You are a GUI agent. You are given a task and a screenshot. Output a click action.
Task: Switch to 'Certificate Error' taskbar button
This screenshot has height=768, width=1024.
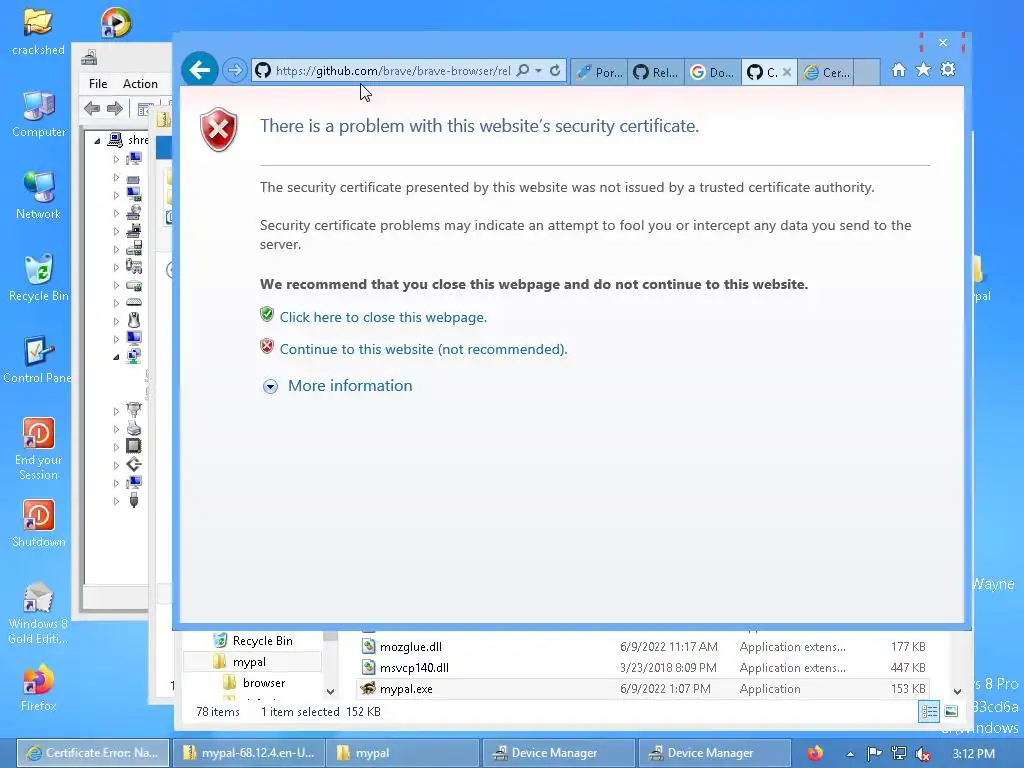click(x=92, y=753)
